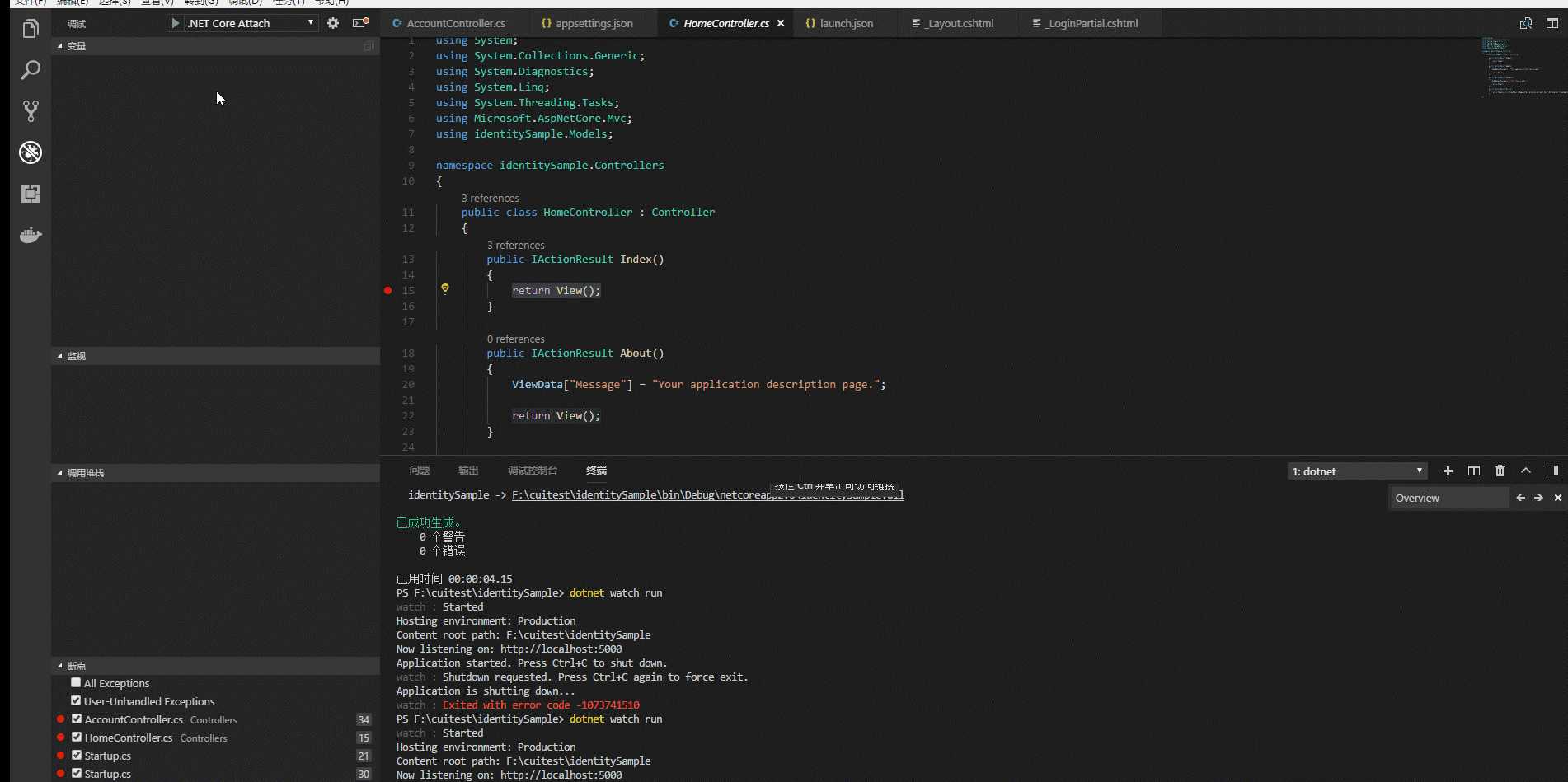The height and width of the screenshot is (782, 1568).
Task: Toggle the All Exceptions checkbox
Action: (76, 682)
